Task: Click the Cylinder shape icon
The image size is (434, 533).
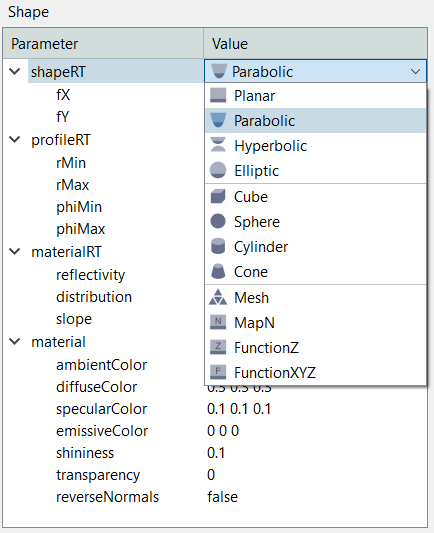Action: point(218,246)
